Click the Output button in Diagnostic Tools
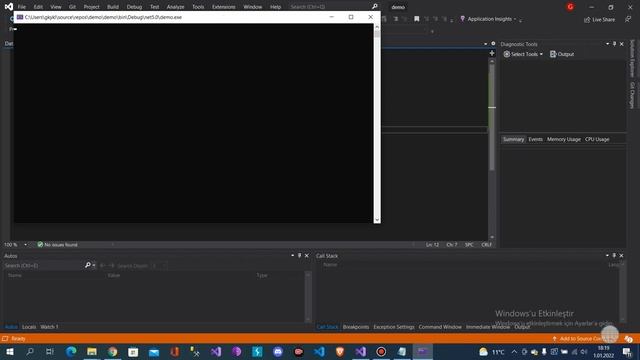The image size is (640, 360). pyautogui.click(x=562, y=54)
